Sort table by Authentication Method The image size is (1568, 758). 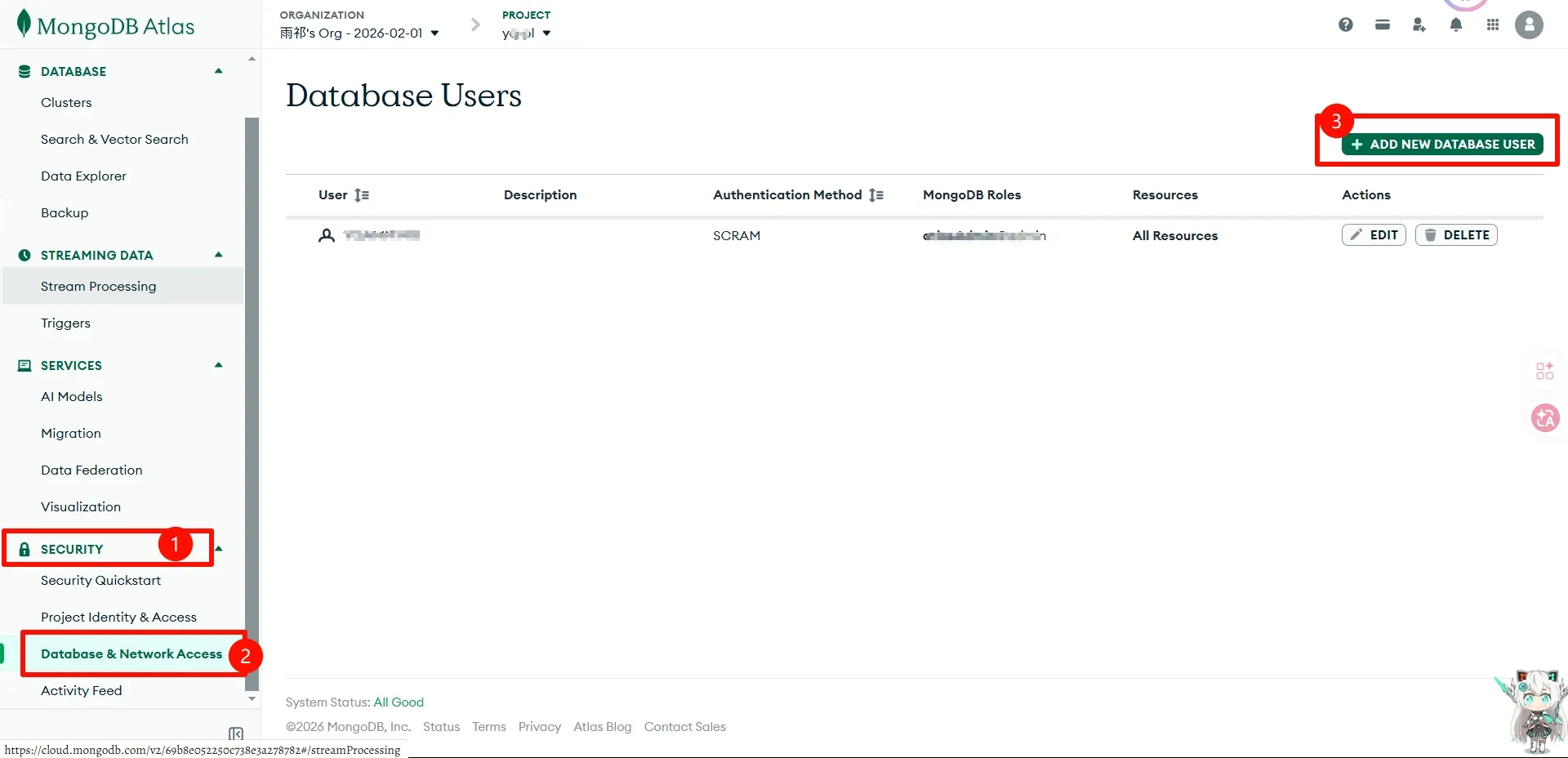[876, 195]
